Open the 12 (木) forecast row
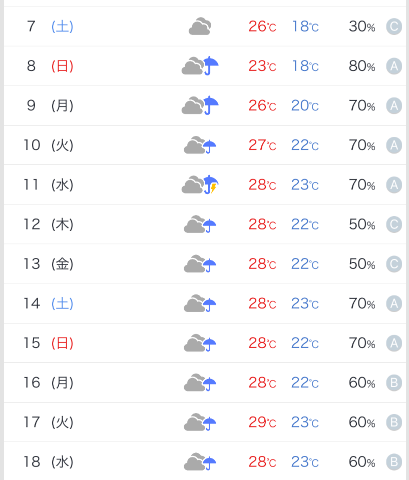This screenshot has width=409, height=480. pyautogui.click(x=205, y=224)
